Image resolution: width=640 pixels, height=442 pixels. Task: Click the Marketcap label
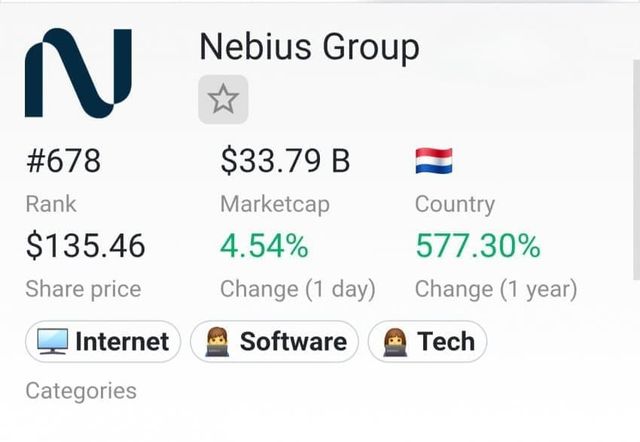[x=274, y=204]
